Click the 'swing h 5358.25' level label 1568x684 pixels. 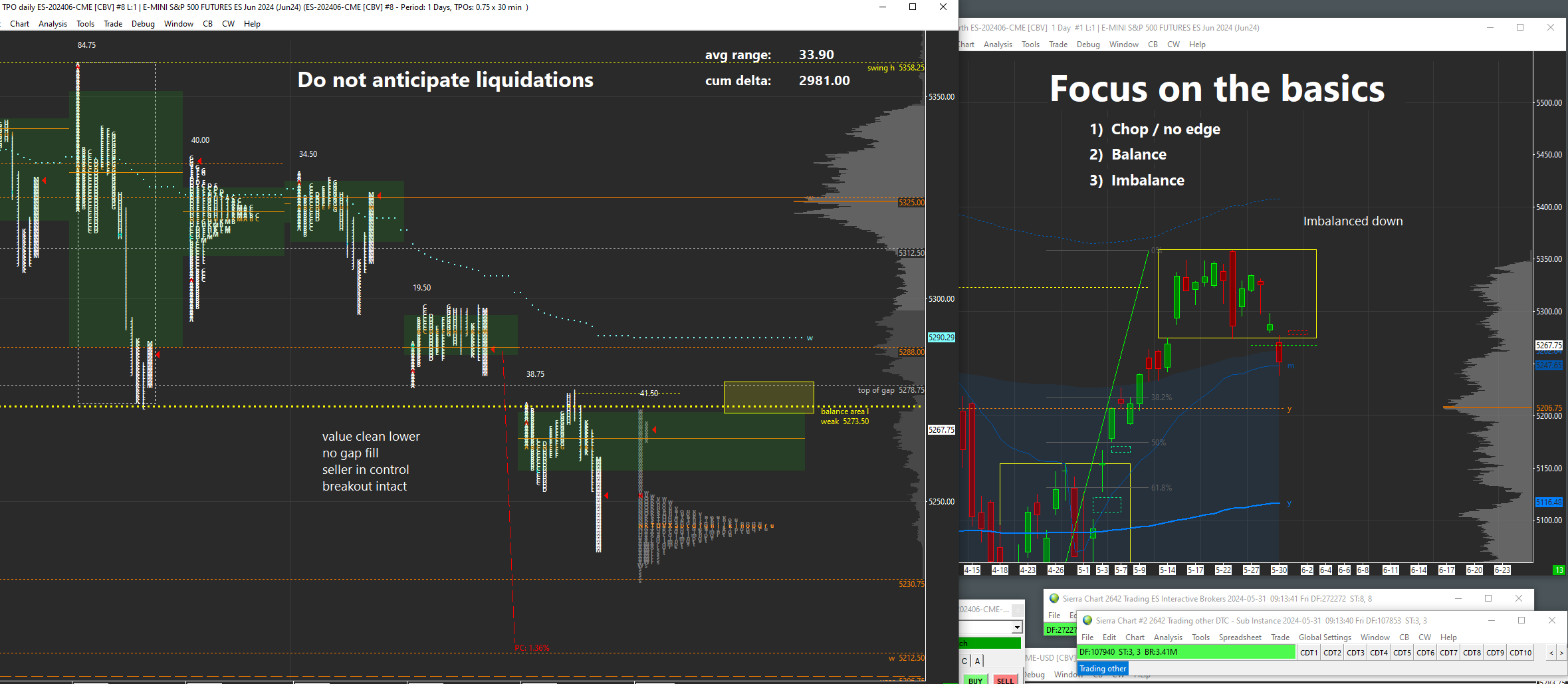click(895, 68)
